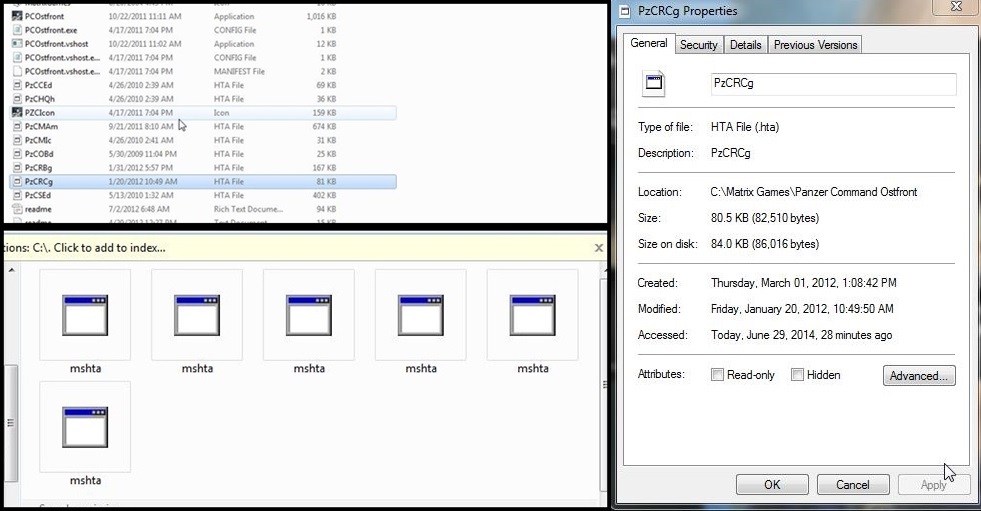The width and height of the screenshot is (981, 511).
Task: Click the PCOstfront.vshost MANIFEST file icon
Action: point(17,71)
